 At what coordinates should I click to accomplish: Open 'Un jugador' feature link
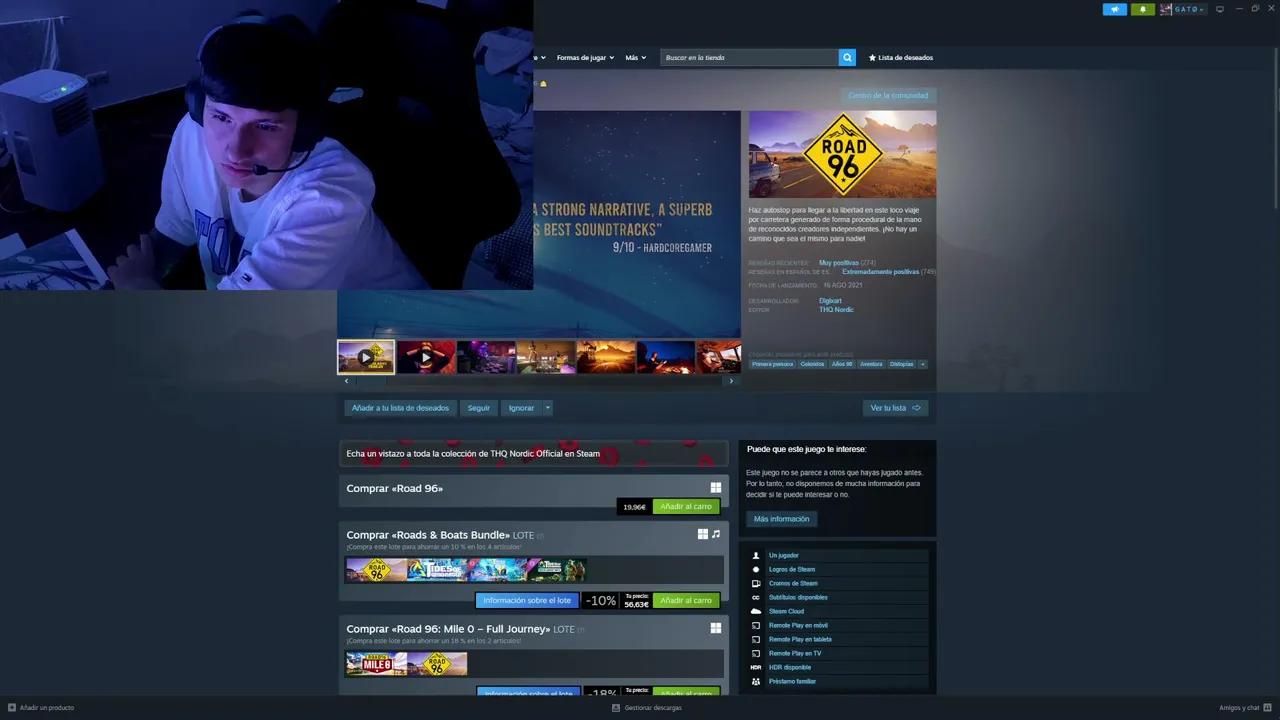pos(784,555)
